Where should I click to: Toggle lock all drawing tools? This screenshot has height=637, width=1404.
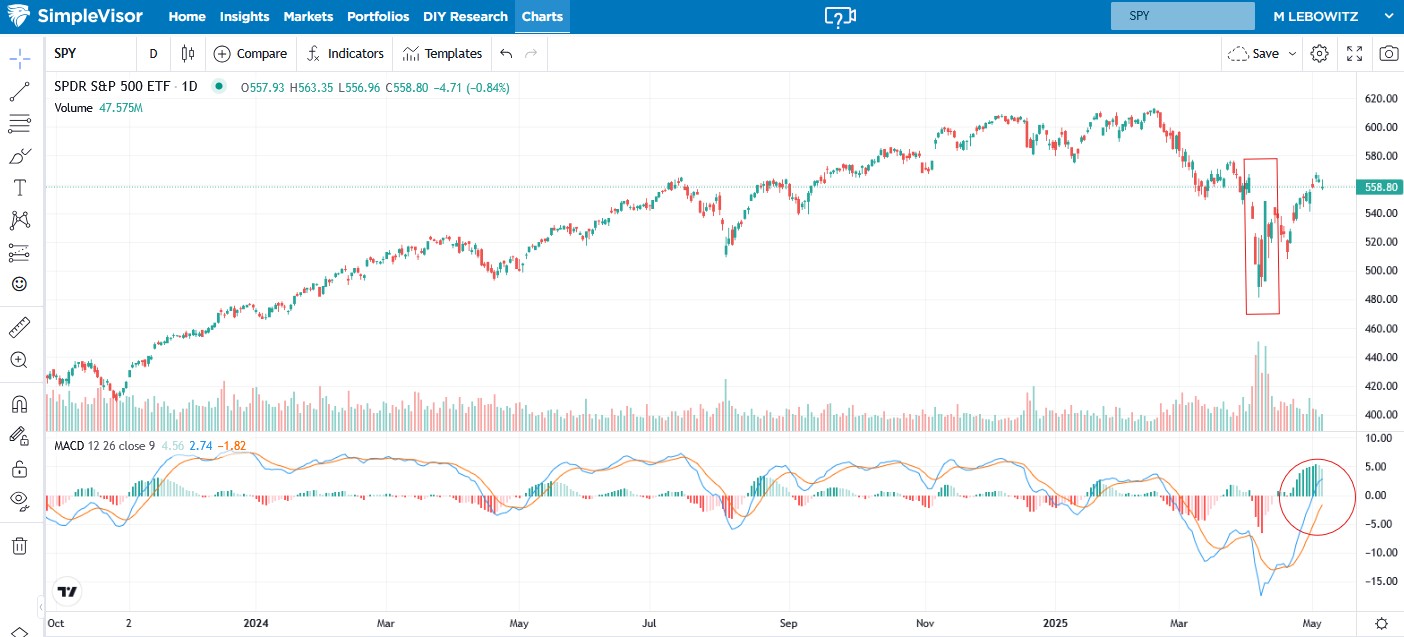19,468
